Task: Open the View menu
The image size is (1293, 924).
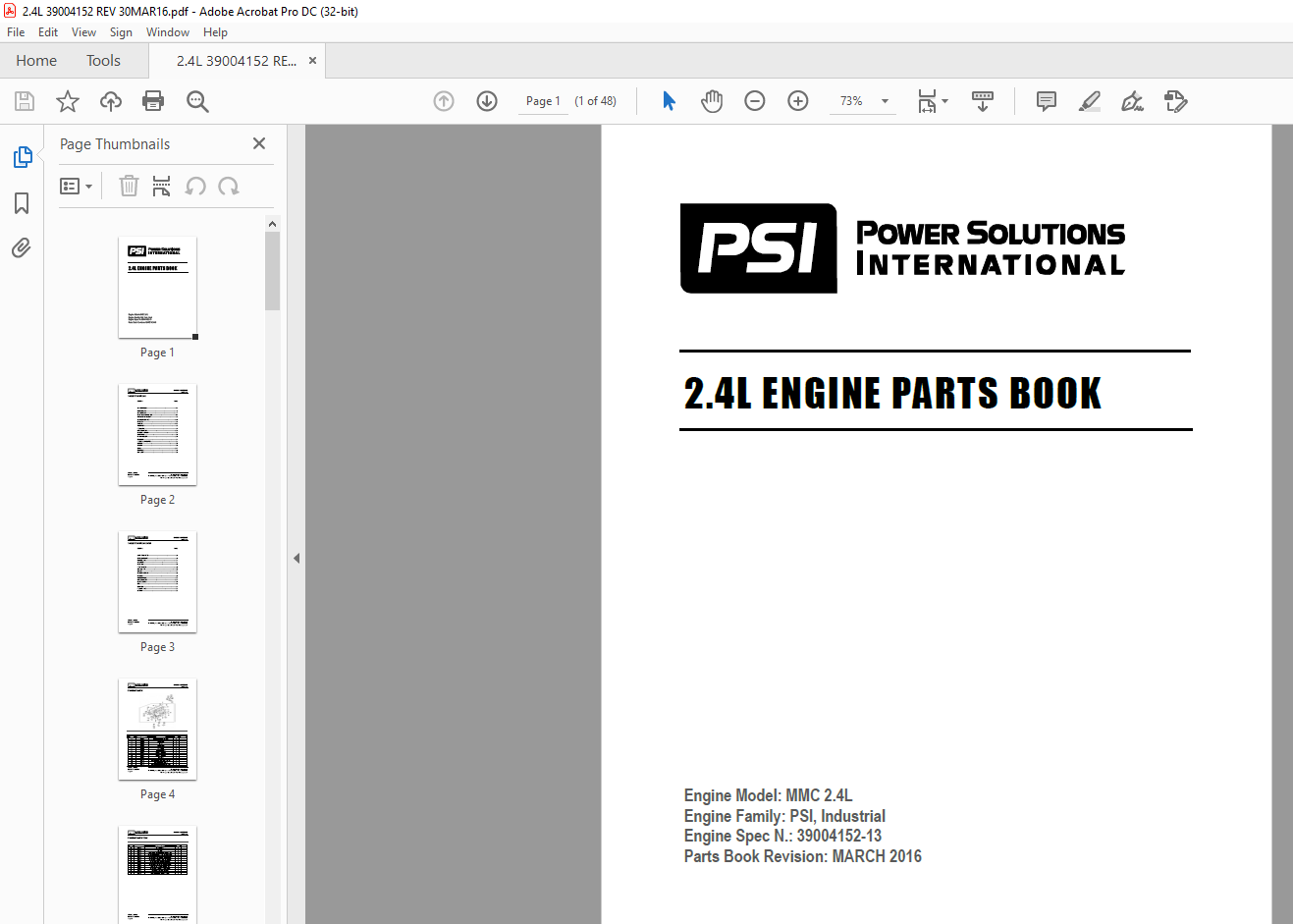Action: 83,32
